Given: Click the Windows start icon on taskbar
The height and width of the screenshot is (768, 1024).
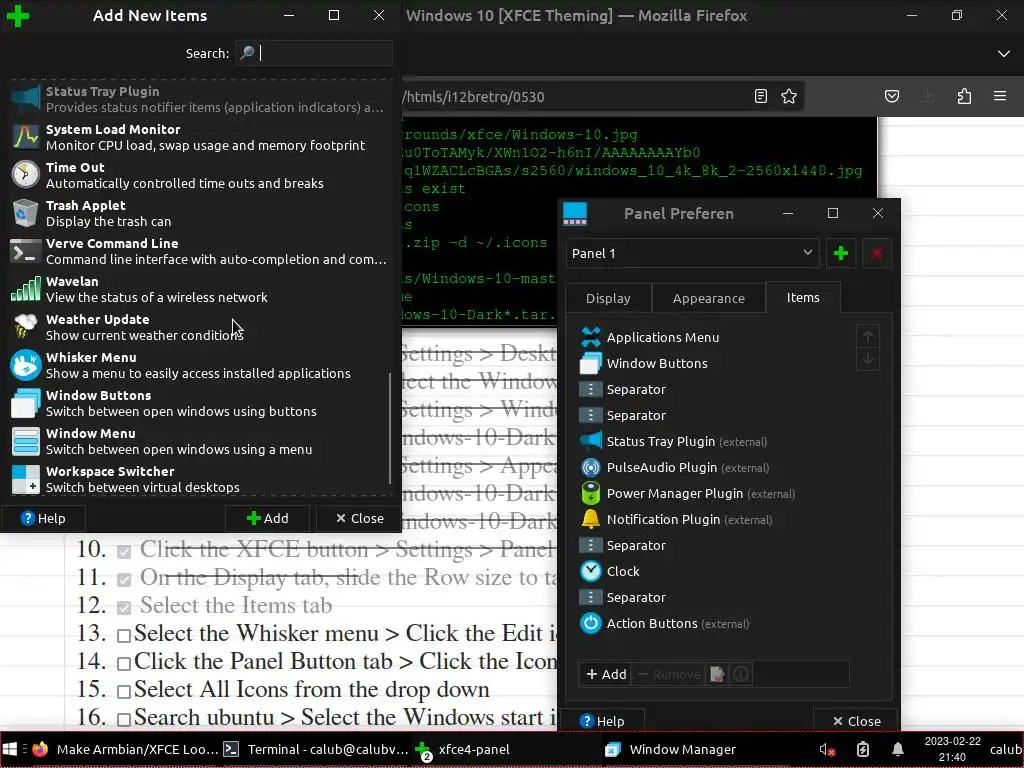Looking at the screenshot, I should [x=10, y=749].
